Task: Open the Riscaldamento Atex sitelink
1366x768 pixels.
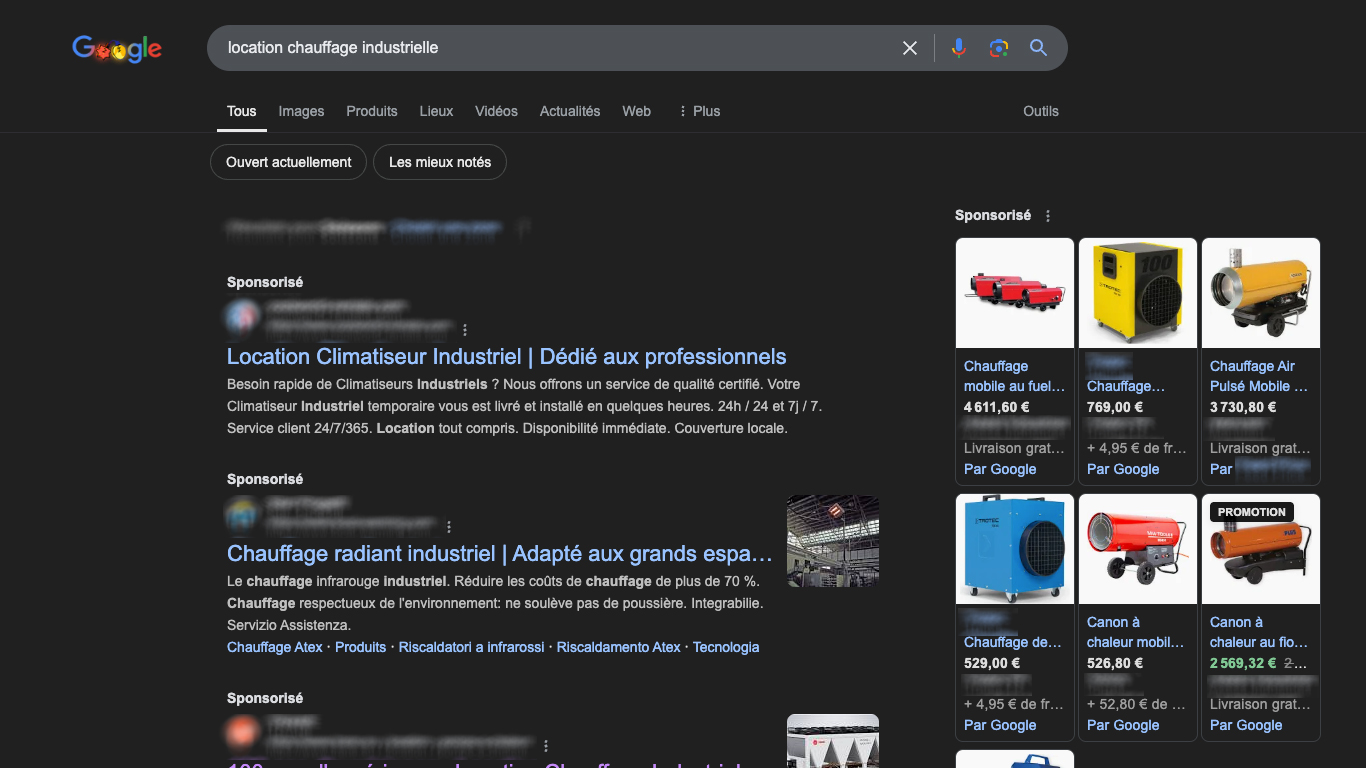Action: pos(619,647)
